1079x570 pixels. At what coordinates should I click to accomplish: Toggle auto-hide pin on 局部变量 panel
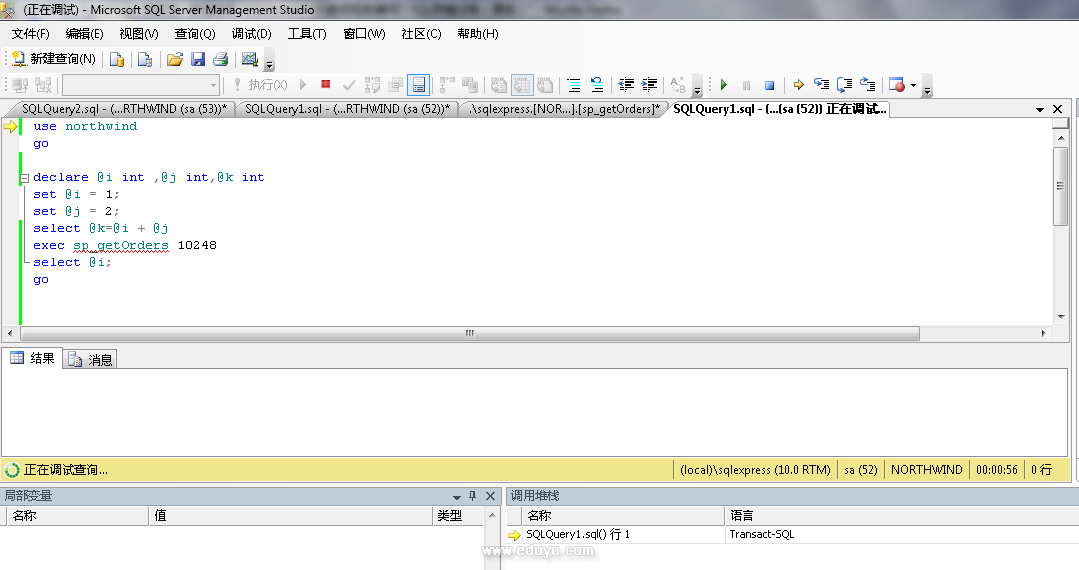click(x=473, y=496)
